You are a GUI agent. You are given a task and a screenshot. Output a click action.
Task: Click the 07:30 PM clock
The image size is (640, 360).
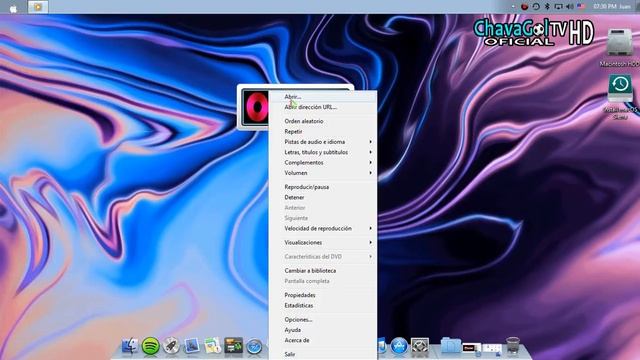point(605,7)
